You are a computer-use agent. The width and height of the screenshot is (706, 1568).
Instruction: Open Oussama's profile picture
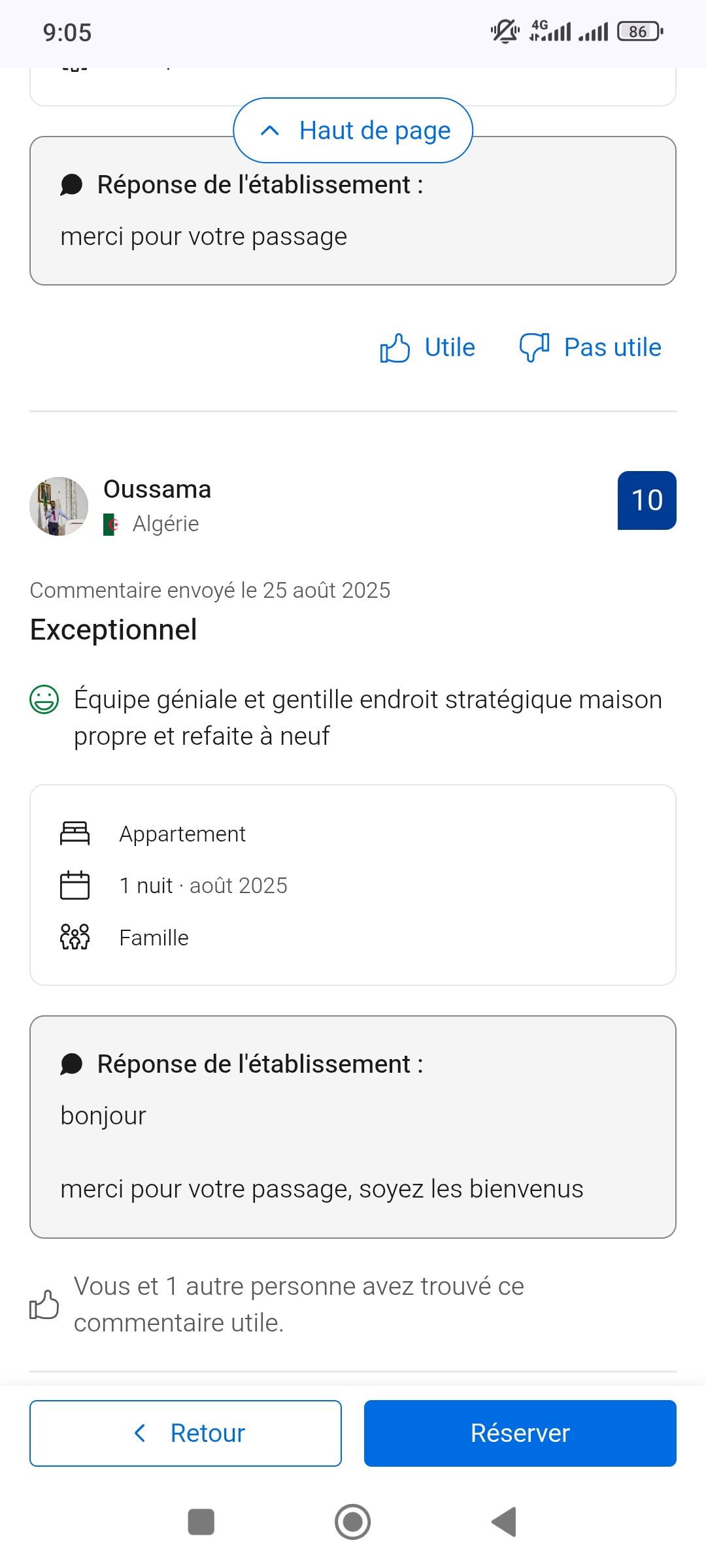coord(59,506)
